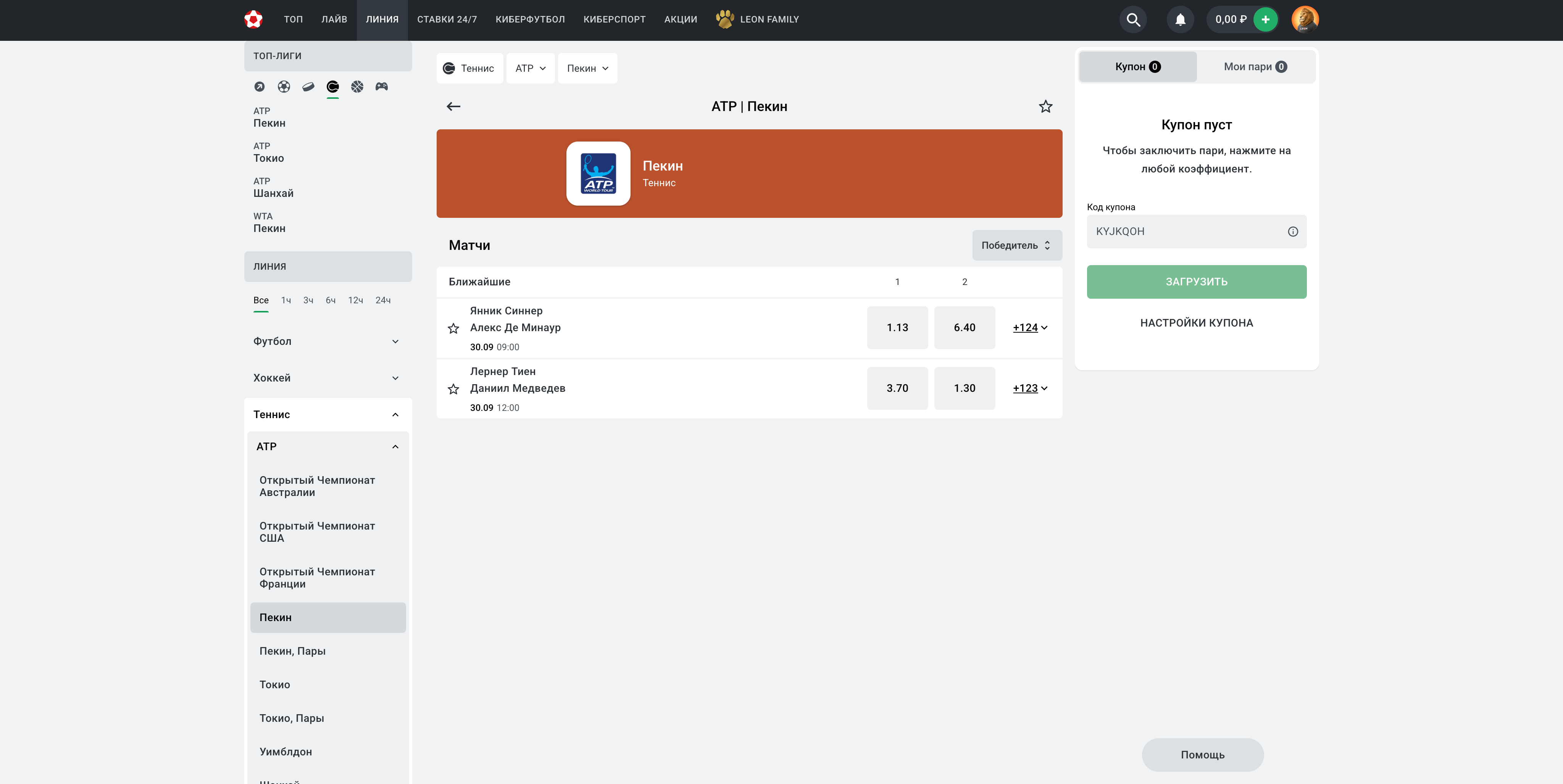Select the gamepad esports icon
This screenshot has height=784, width=1563.
coord(381,87)
